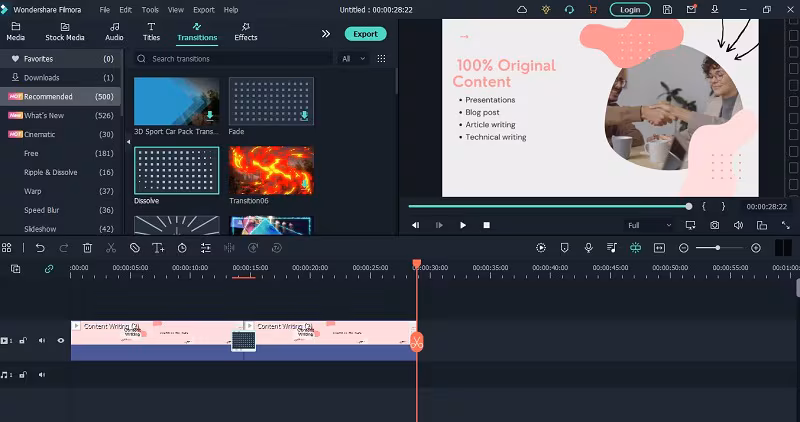The width and height of the screenshot is (800, 422).
Task: Open the speed stopwatch icon
Action: tap(182, 248)
